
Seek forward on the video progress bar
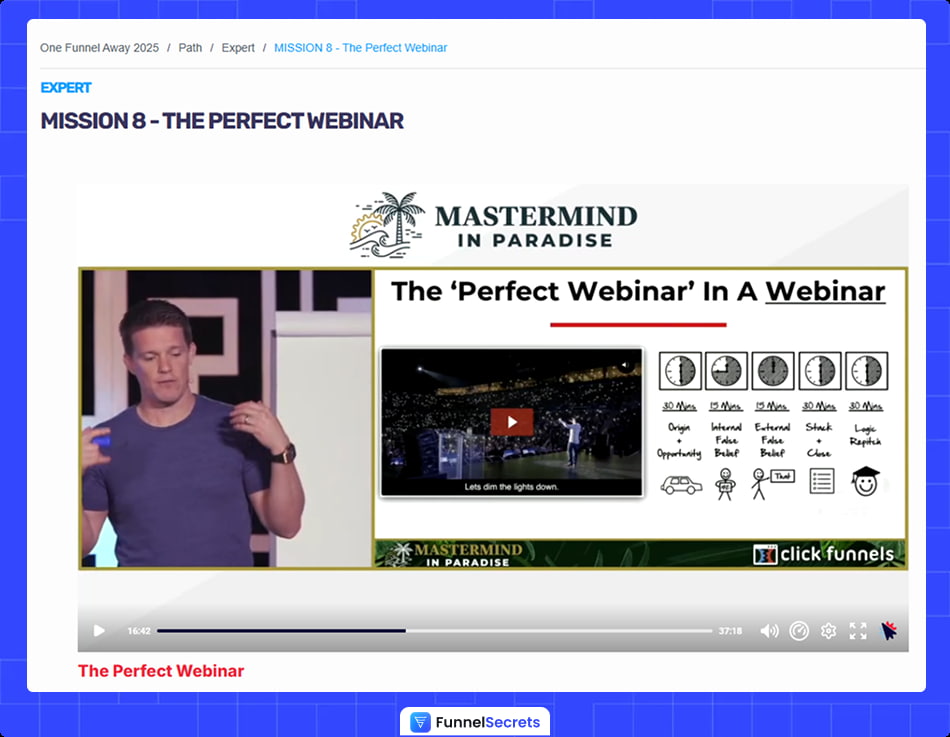pyautogui.click(x=550, y=630)
